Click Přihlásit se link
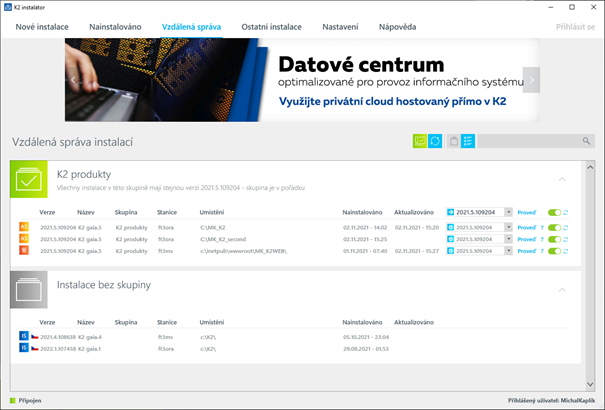 [x=575, y=27]
